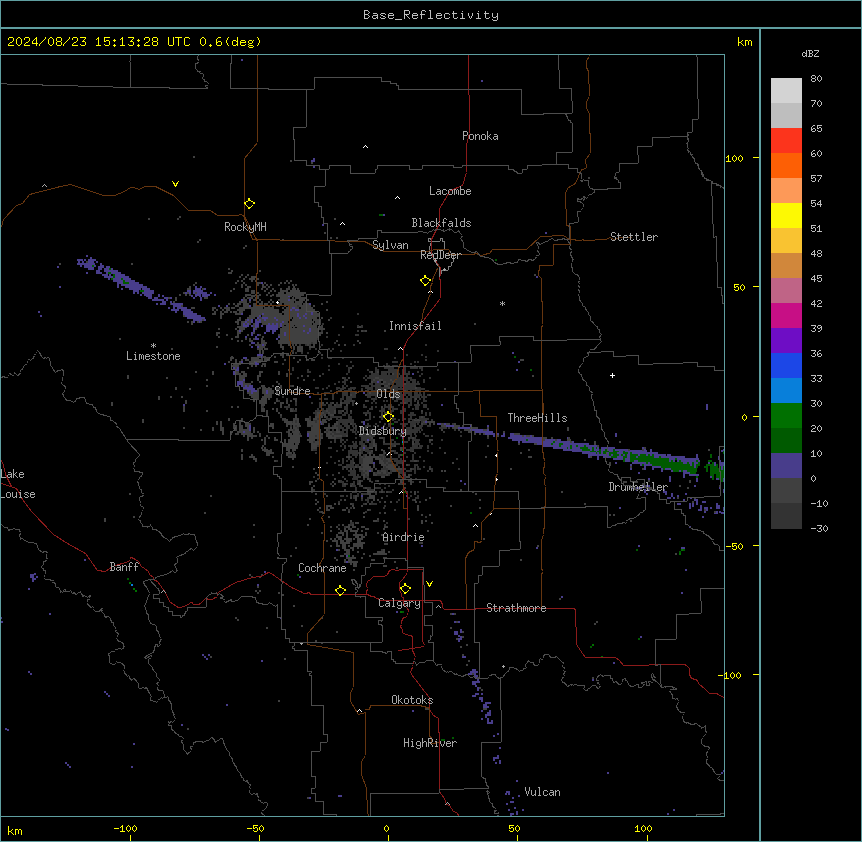
Task: Click the Blackfalds city label
Action: pos(441,223)
